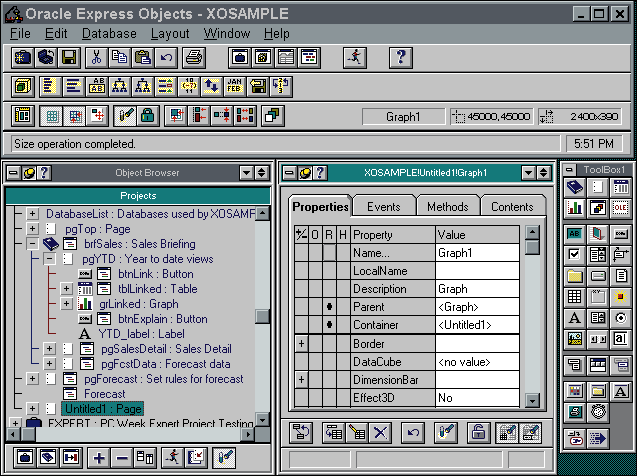Switch to the Contents tab
This screenshot has width=637, height=476.
[512, 207]
